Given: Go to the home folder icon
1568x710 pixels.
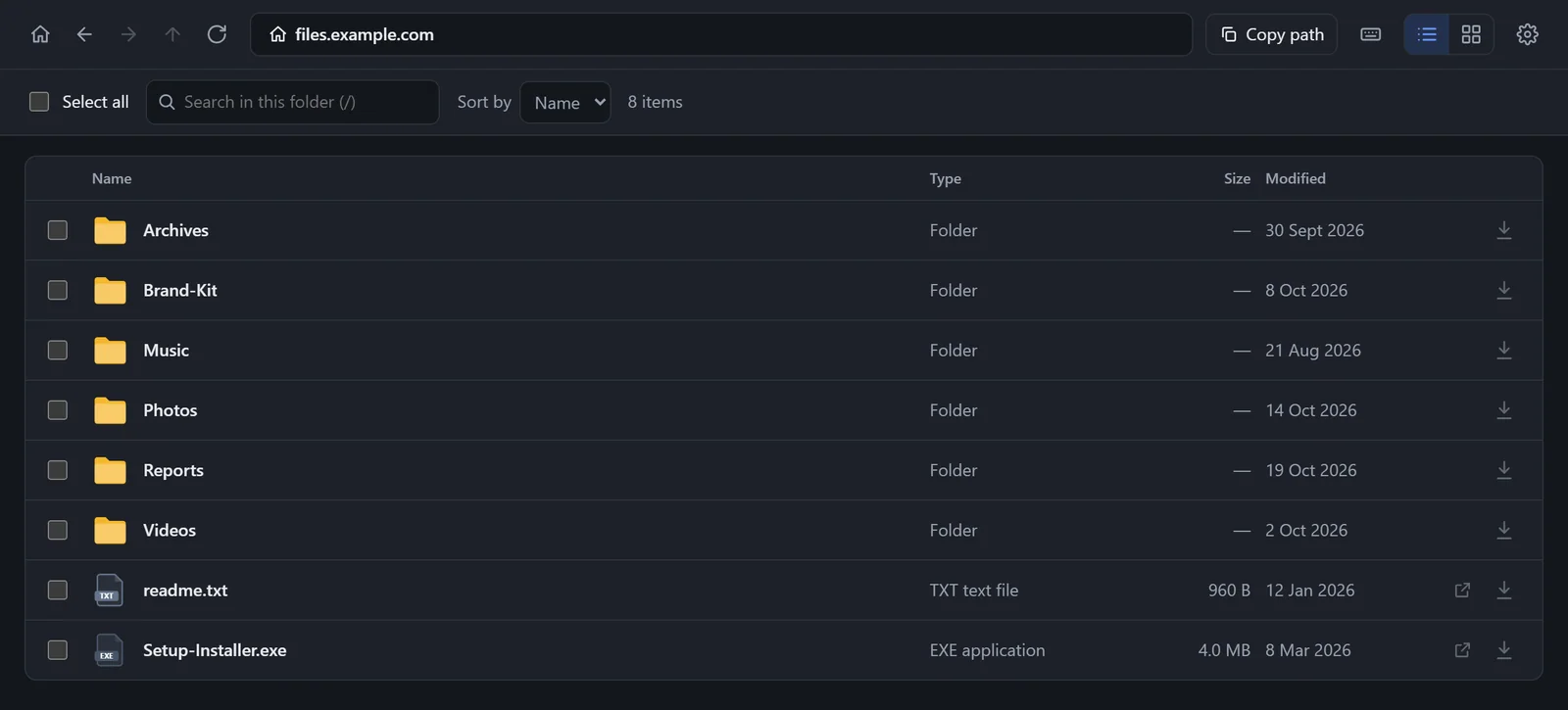Looking at the screenshot, I should (40, 34).
